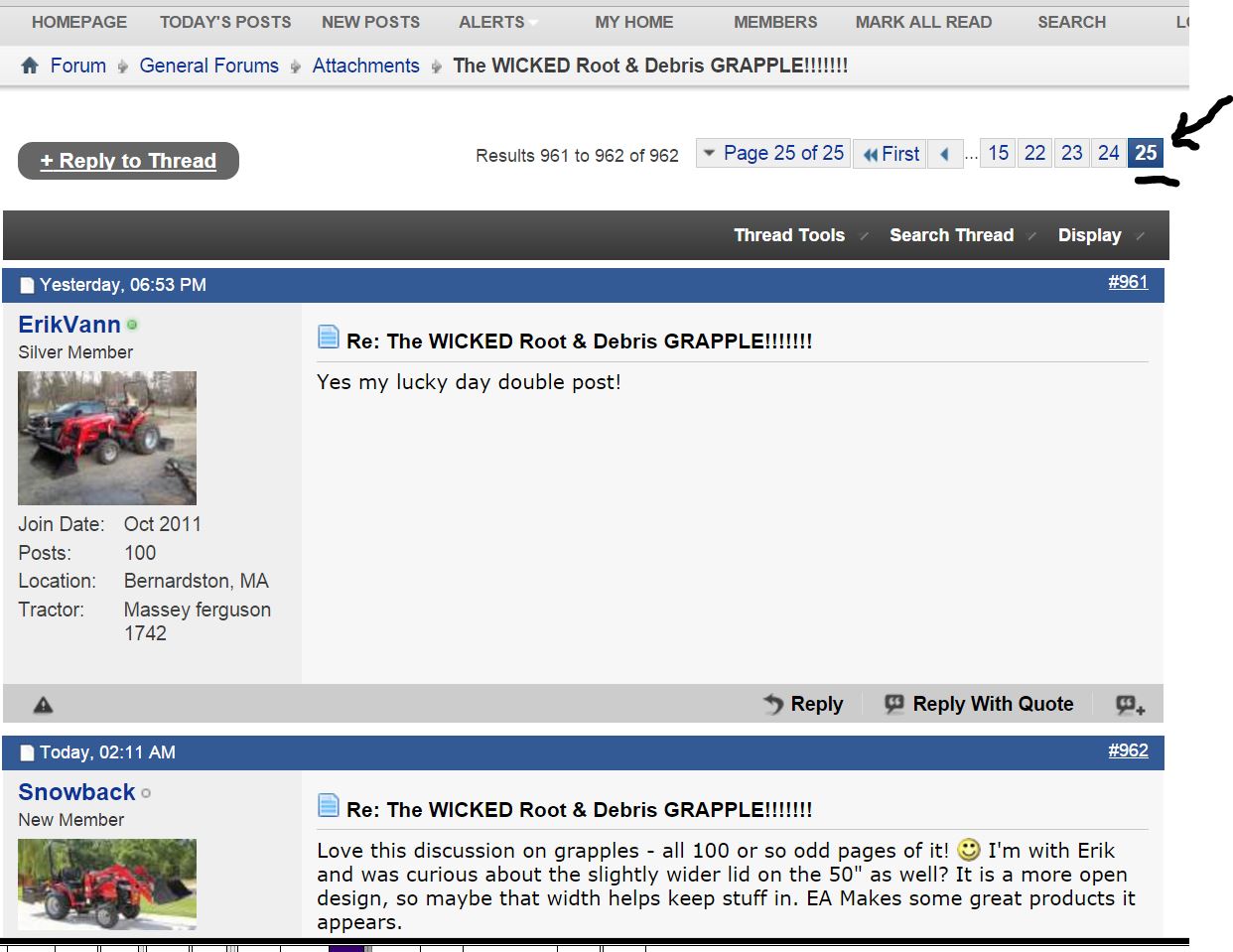Click ErikVann's red tractor avatar
Viewport: 1233px width, 952px height.
pyautogui.click(x=107, y=438)
